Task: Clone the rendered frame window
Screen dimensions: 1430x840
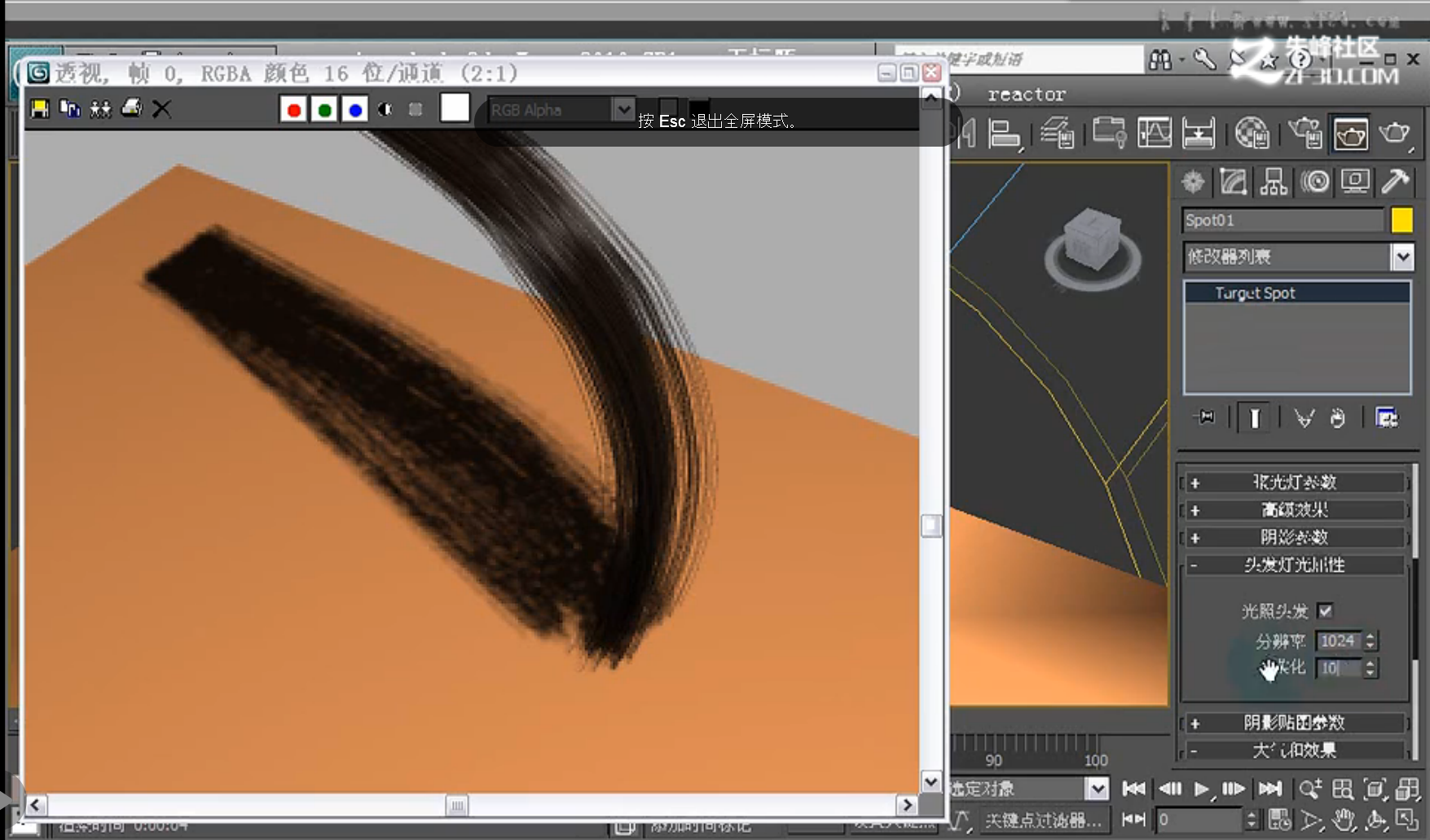Action: 100,108
